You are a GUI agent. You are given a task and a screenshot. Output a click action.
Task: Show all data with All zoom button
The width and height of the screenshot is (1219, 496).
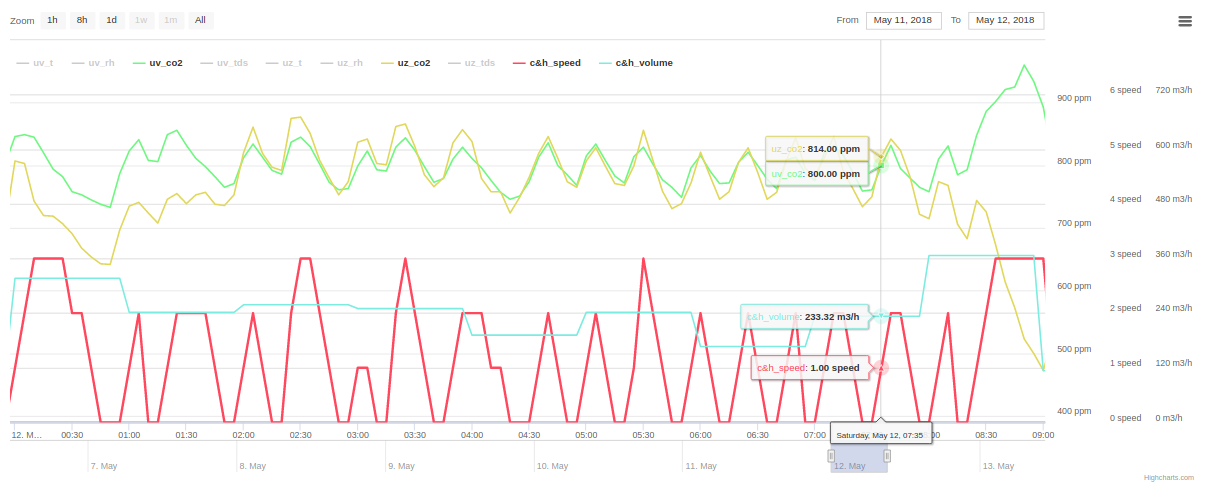(201, 20)
